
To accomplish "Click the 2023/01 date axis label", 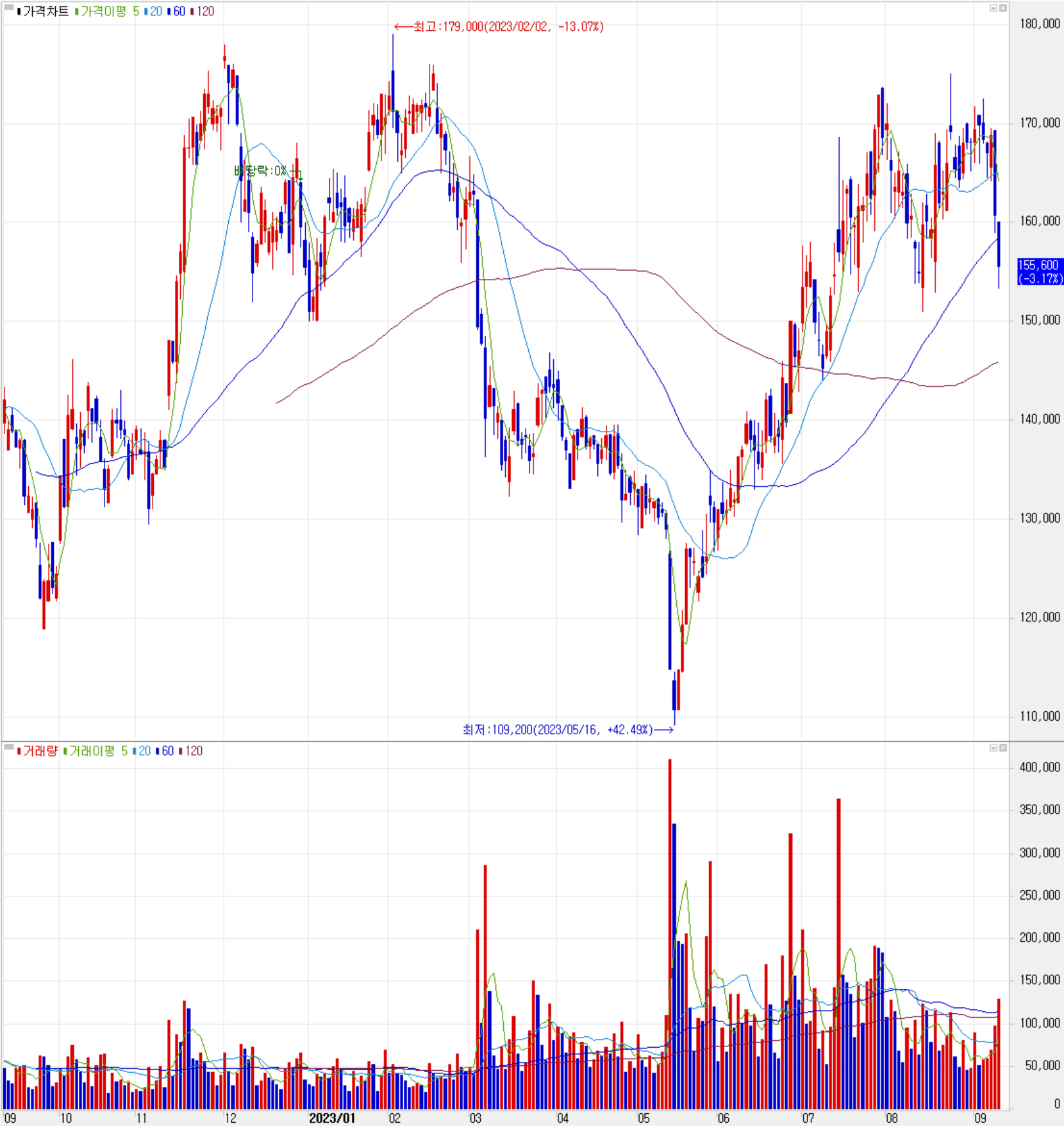I will 332,1118.
